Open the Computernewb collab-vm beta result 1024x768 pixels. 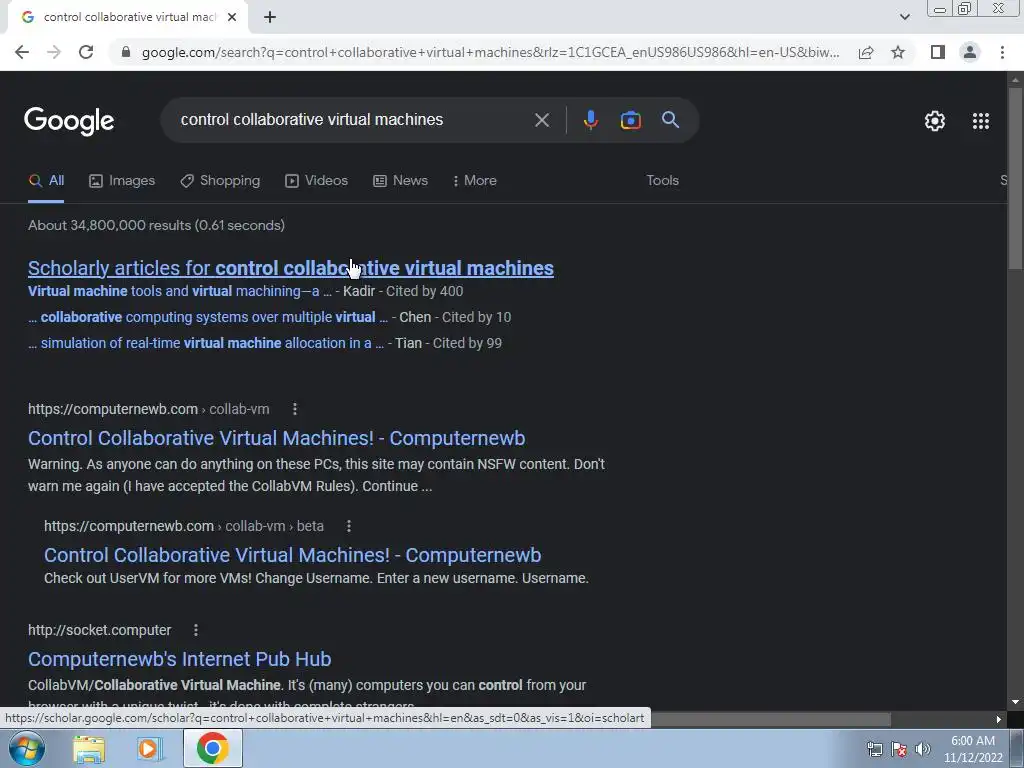point(293,555)
